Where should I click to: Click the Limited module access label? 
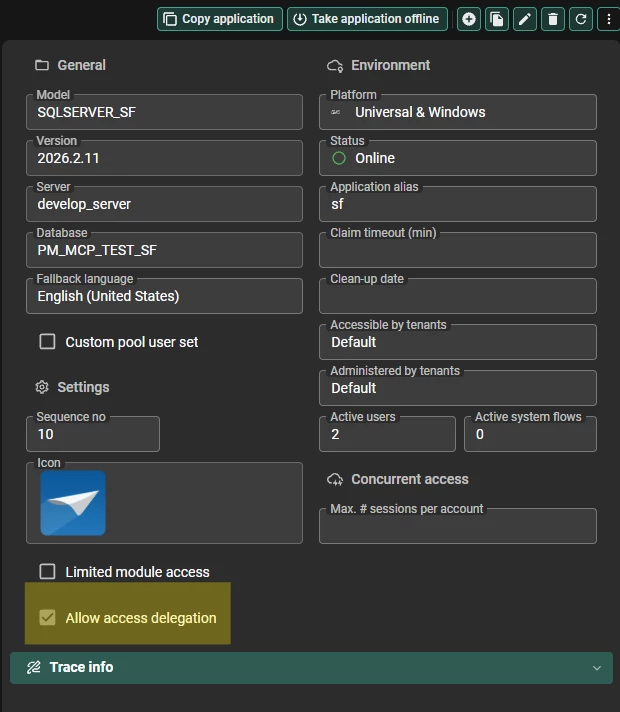[137, 572]
